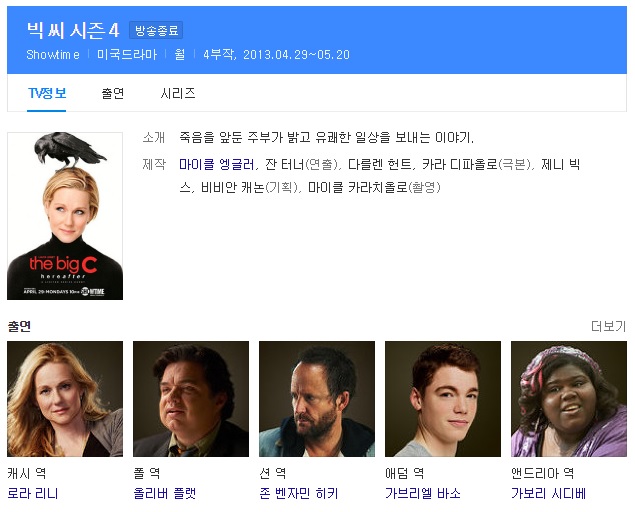Open 가브리엘 바소 actor name link

point(424,493)
